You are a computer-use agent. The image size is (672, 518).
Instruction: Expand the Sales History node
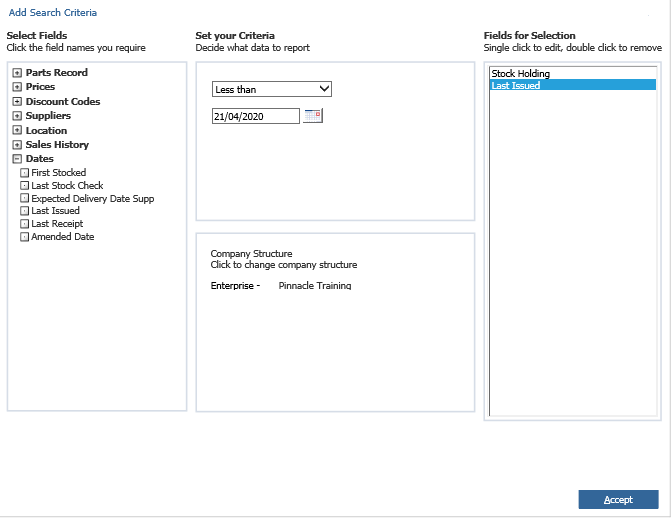coord(17,145)
